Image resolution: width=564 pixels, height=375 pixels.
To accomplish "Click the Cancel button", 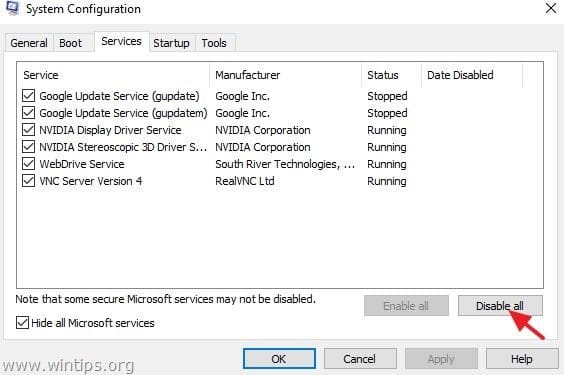I will point(360,358).
